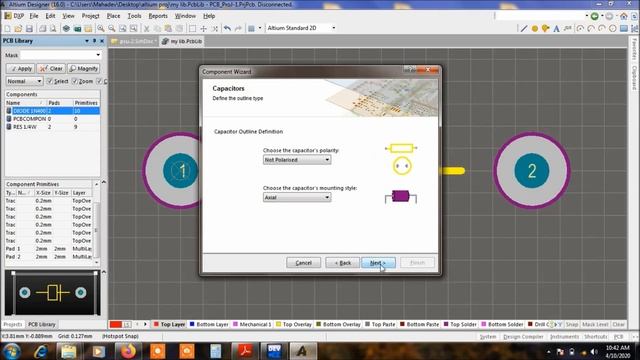The height and width of the screenshot is (360, 640).
Task: Open the Mask dropdown in PCB Library
Action: point(98,55)
